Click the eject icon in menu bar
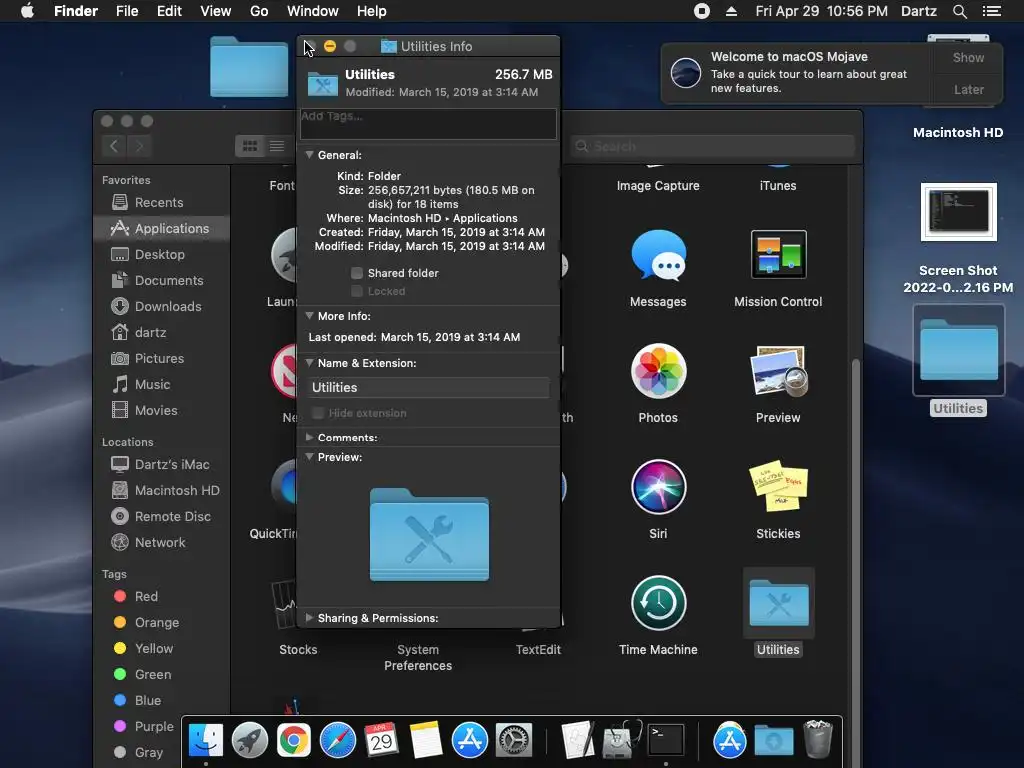Screen dimensions: 1024x768 click(x=731, y=11)
